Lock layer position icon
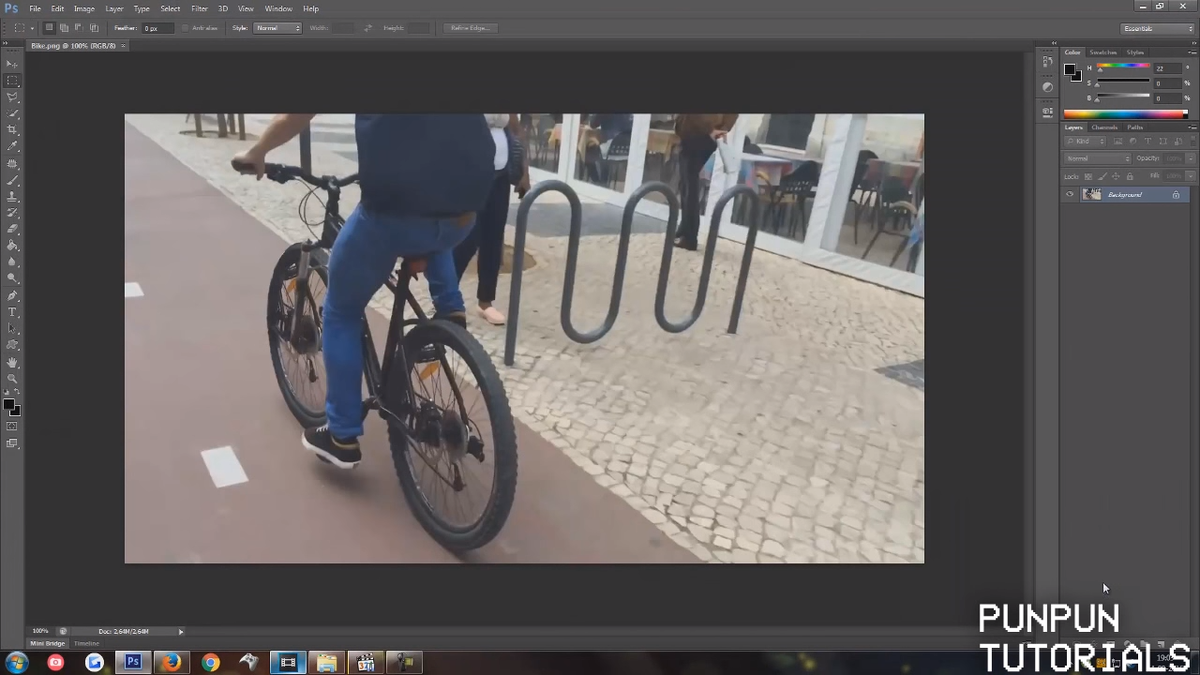The image size is (1200, 675). point(1116,176)
